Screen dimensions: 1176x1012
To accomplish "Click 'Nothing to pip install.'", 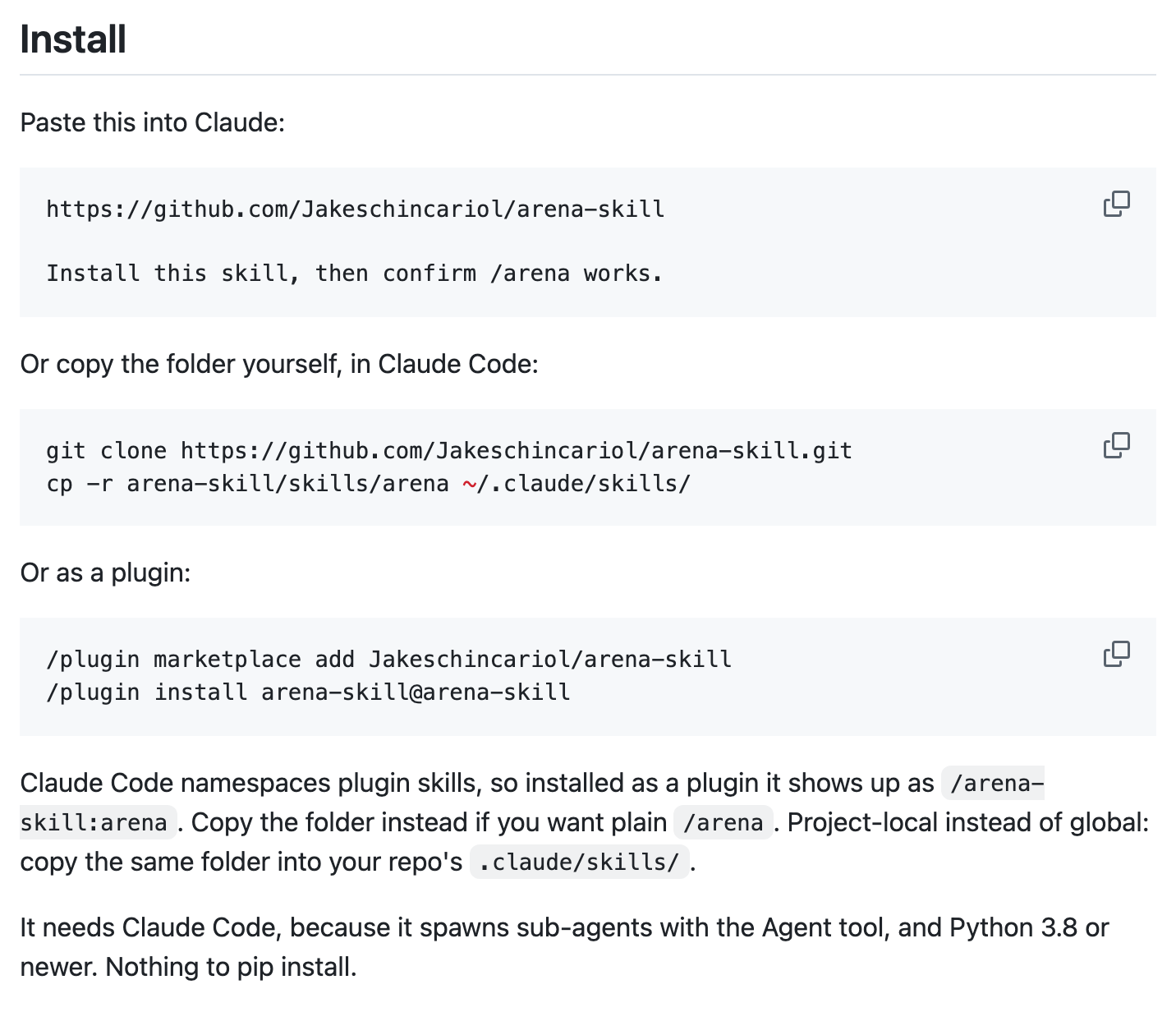I will pos(231,967).
